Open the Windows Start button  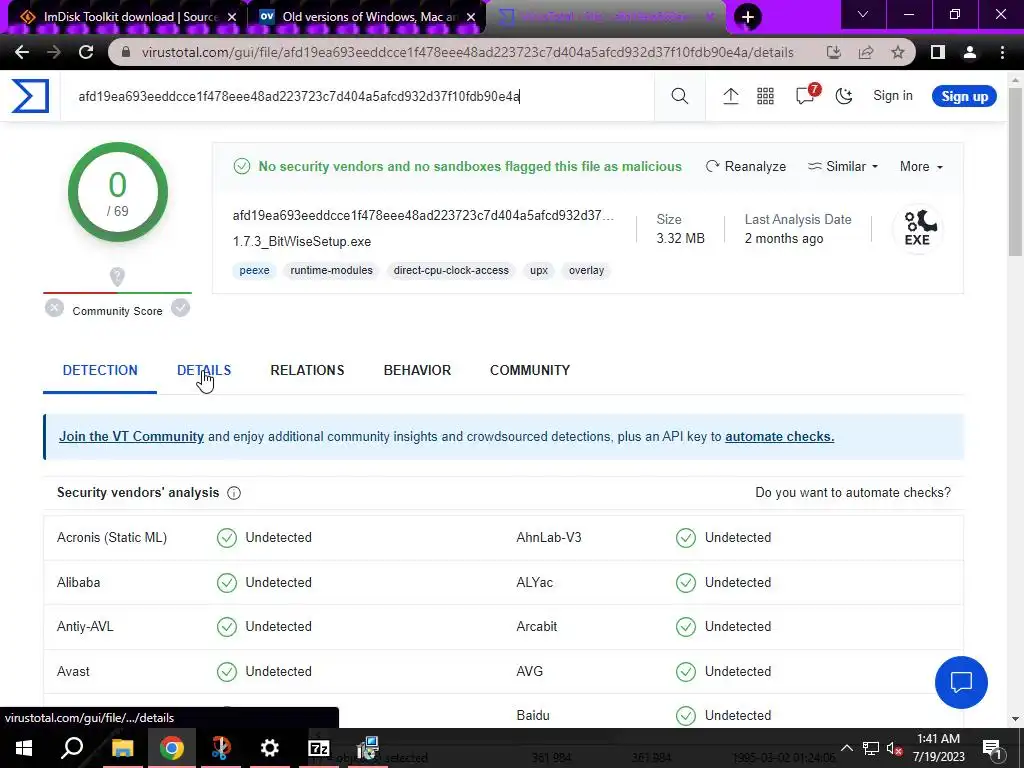pos(24,748)
